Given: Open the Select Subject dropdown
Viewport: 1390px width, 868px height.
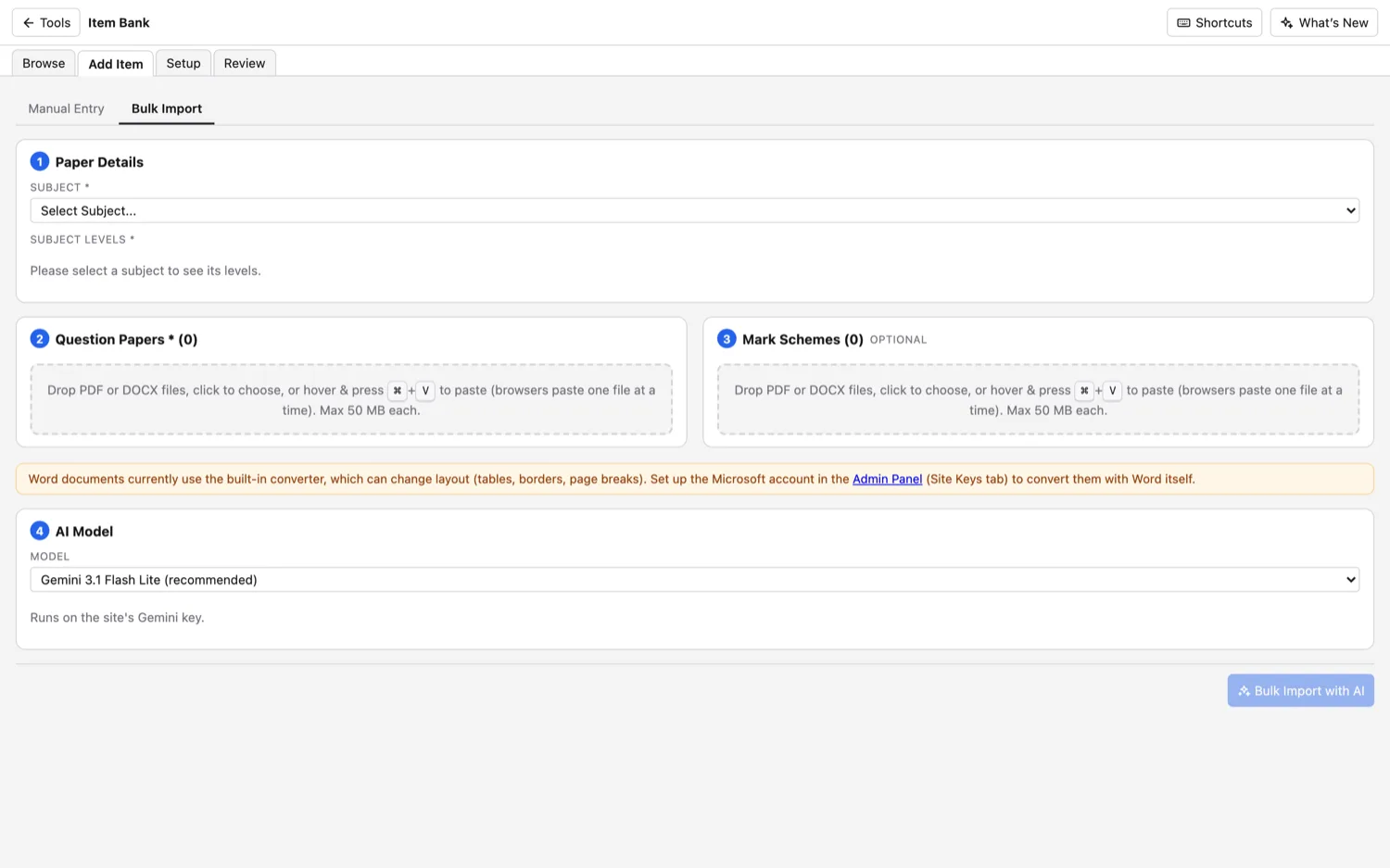Looking at the screenshot, I should (x=695, y=210).
